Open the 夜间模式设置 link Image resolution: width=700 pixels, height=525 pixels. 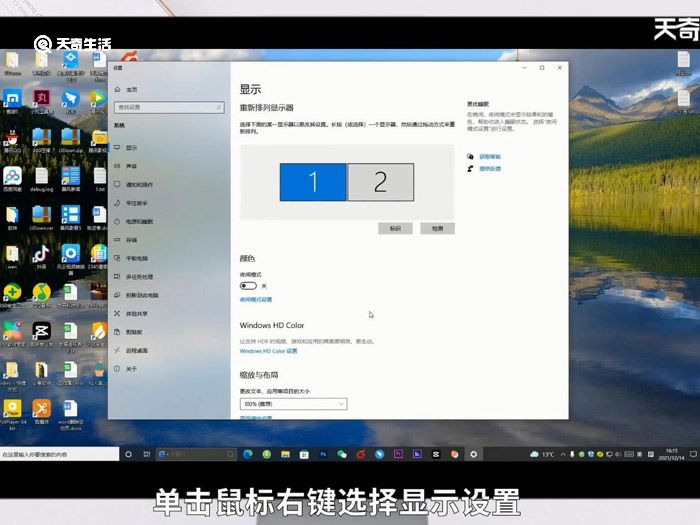(256, 300)
